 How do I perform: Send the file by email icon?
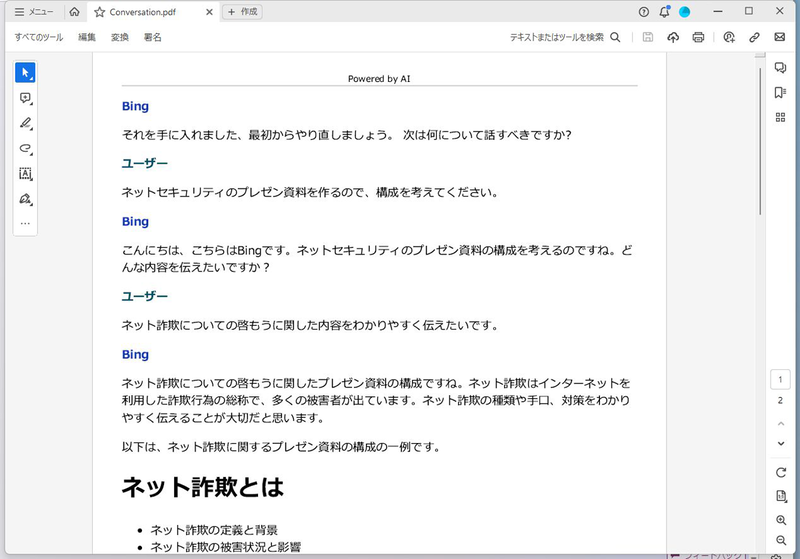[x=780, y=37]
